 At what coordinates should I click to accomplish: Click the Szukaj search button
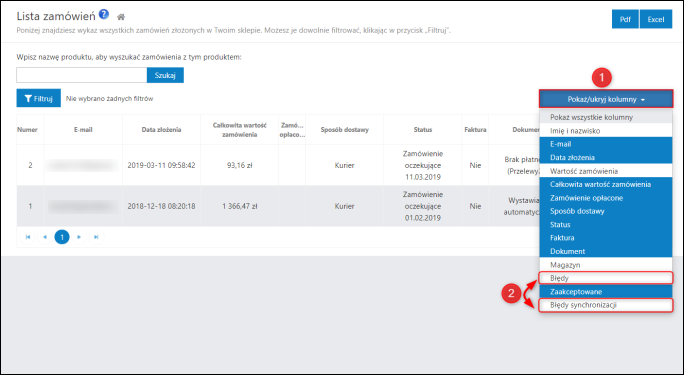point(165,75)
